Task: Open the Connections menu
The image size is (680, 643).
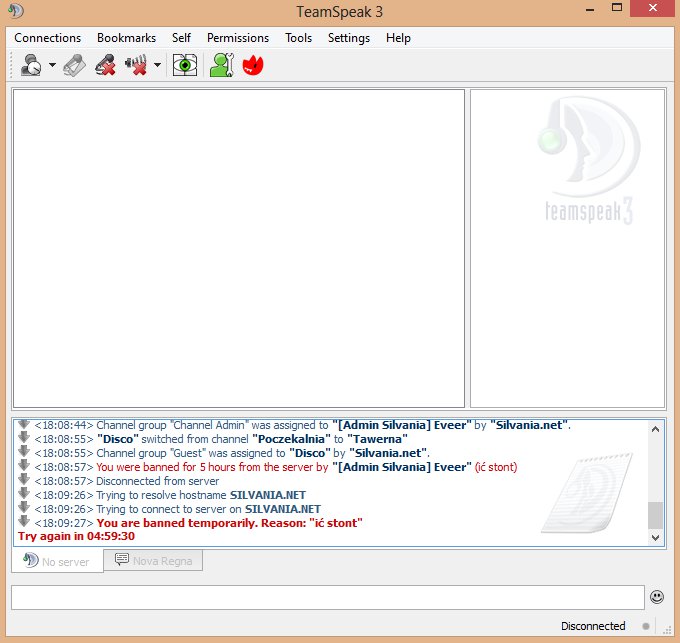Action: 48,38
